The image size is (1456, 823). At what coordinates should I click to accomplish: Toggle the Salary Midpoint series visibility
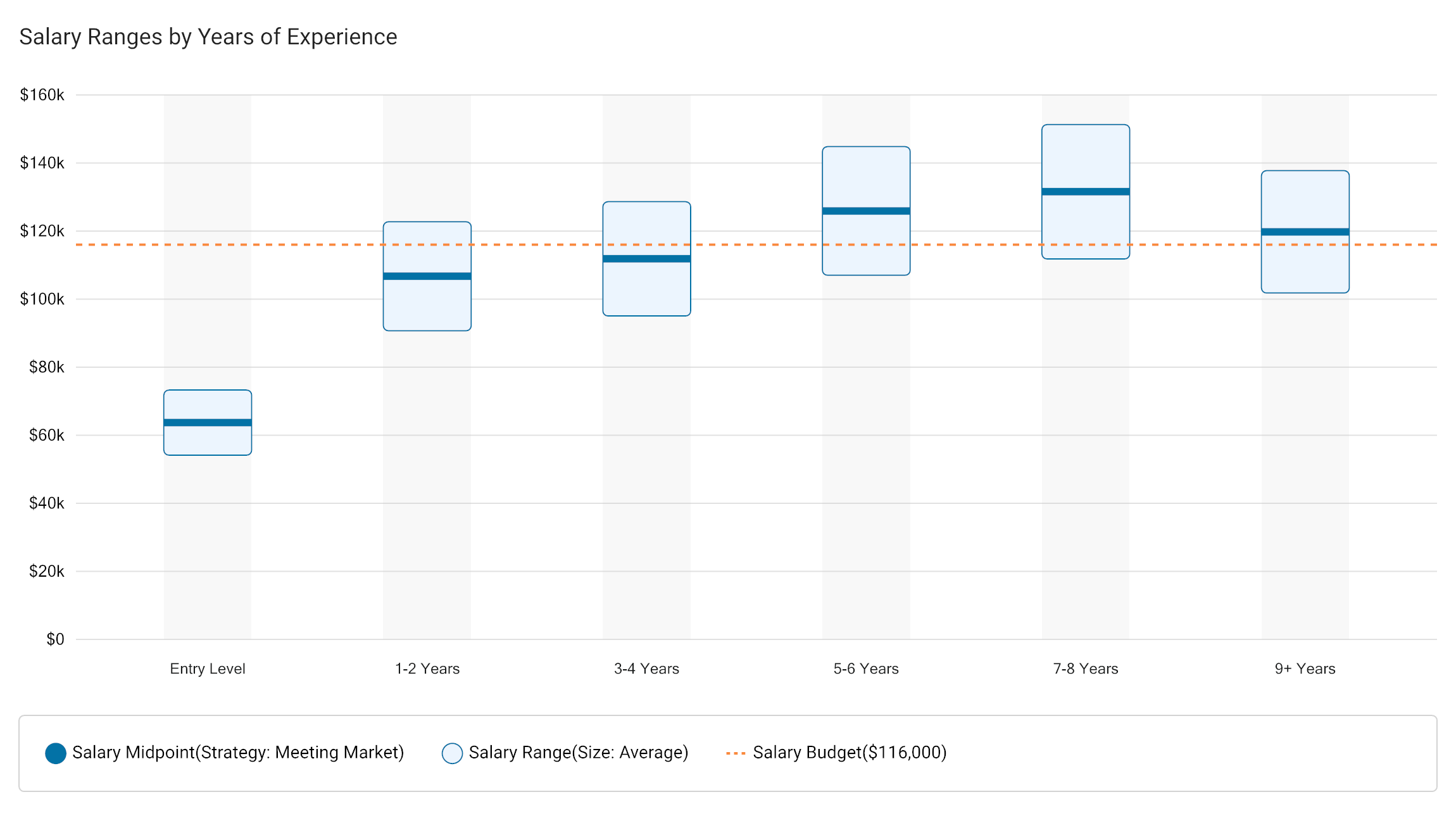pos(238,753)
